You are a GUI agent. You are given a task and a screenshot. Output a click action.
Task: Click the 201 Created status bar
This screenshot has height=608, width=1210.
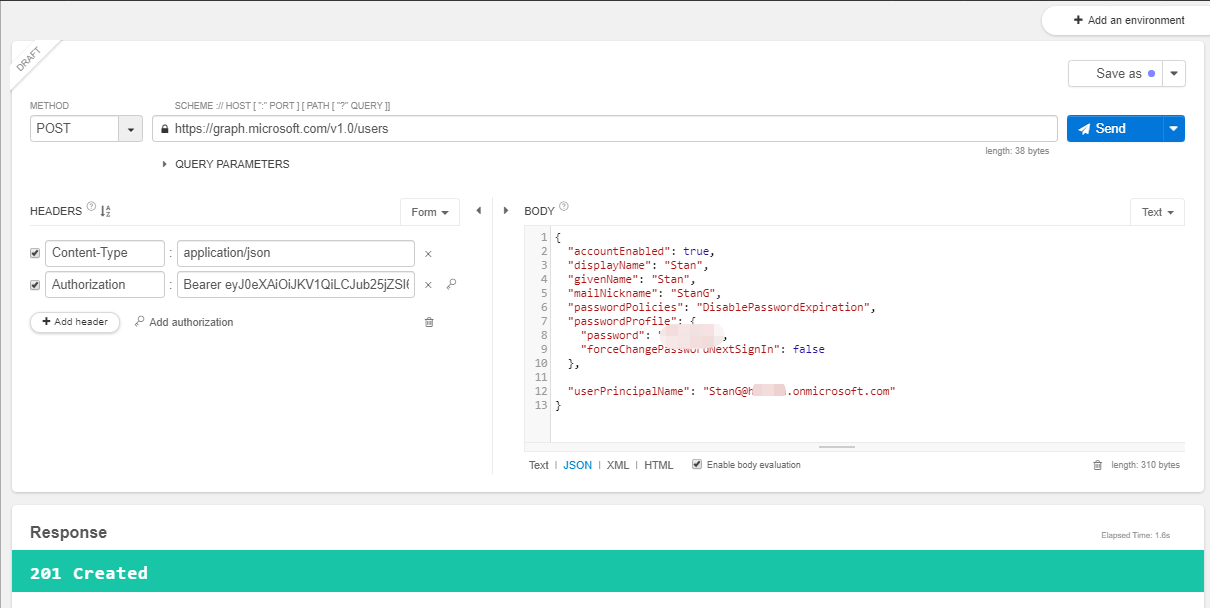(607, 573)
